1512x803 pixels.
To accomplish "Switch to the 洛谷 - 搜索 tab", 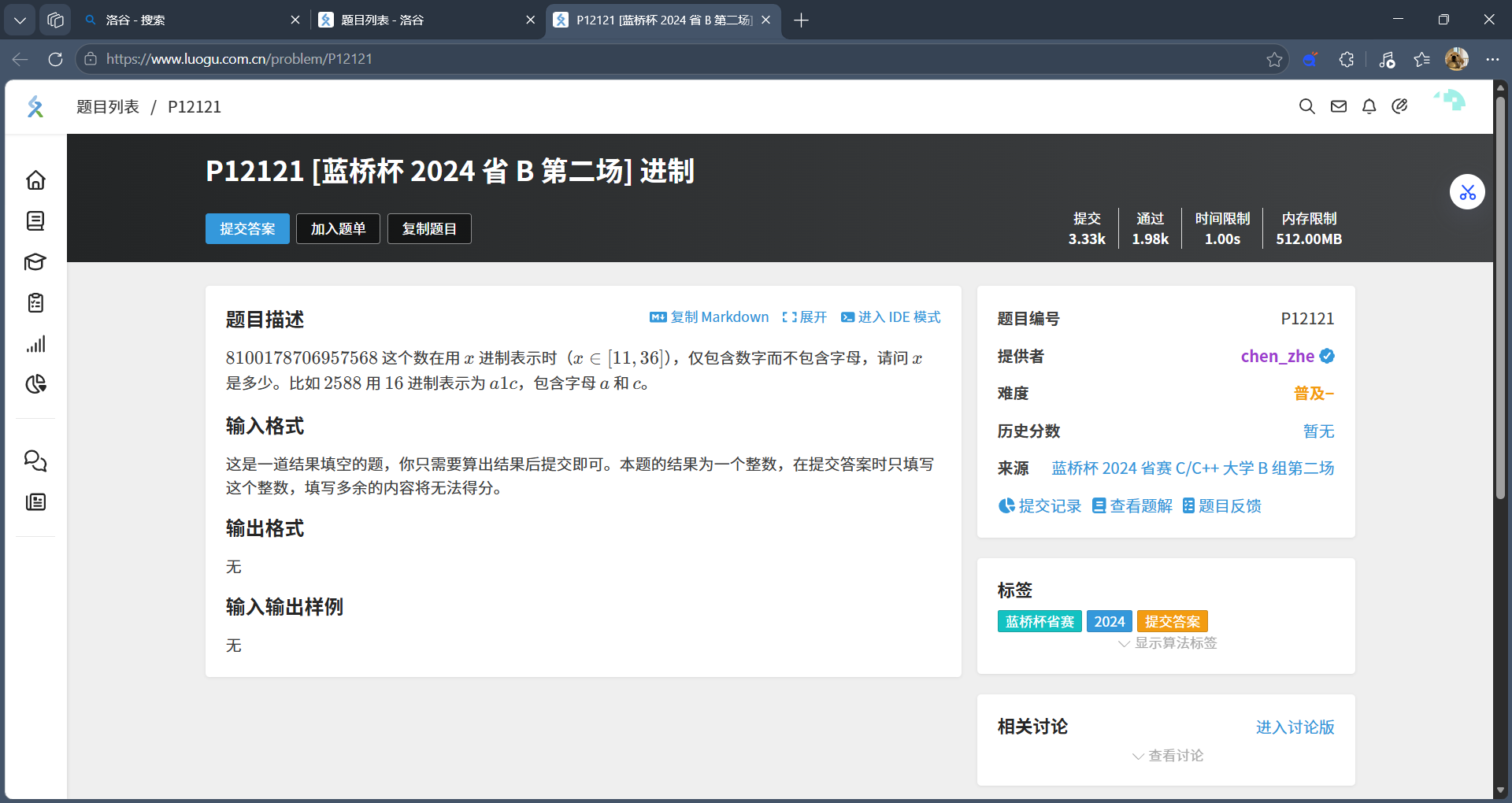I will [x=189, y=20].
